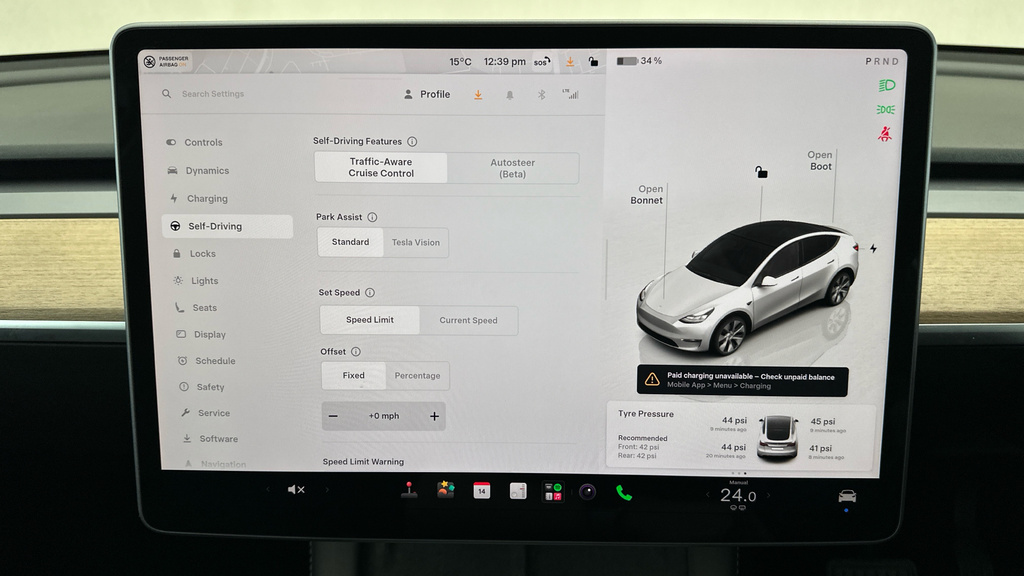Screen dimensions: 1024x576
Task: Open the Software settings section
Action: click(210, 439)
